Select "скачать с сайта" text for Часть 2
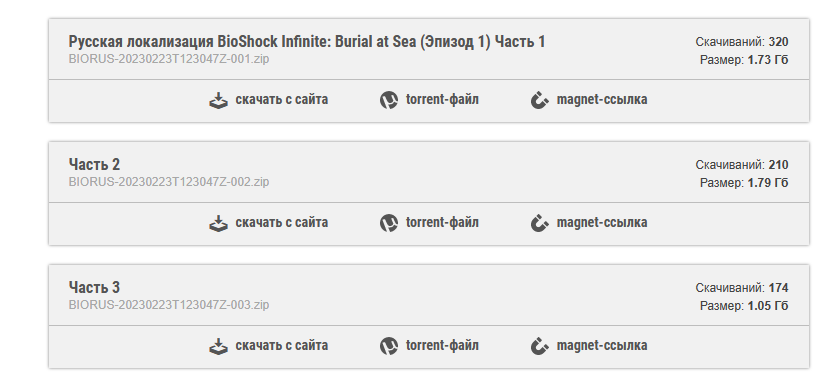 tap(281, 222)
